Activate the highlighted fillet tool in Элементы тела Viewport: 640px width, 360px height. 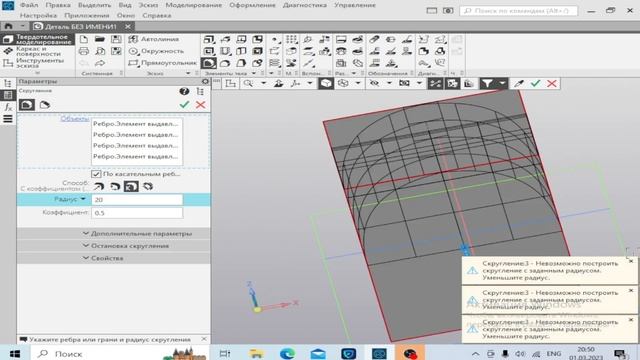point(209,63)
